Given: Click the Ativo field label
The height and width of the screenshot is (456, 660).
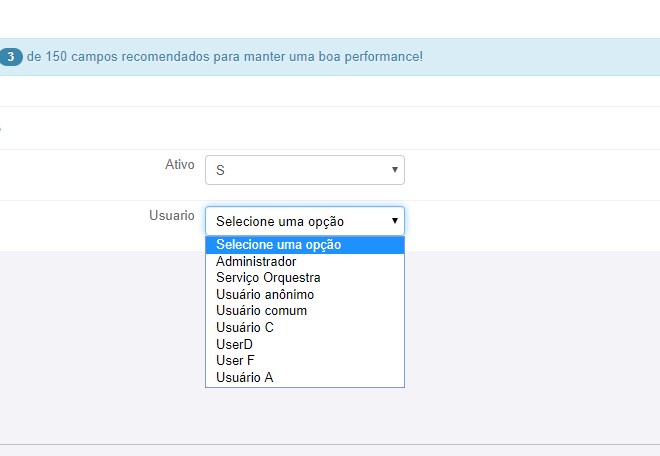Looking at the screenshot, I should (x=179, y=165).
